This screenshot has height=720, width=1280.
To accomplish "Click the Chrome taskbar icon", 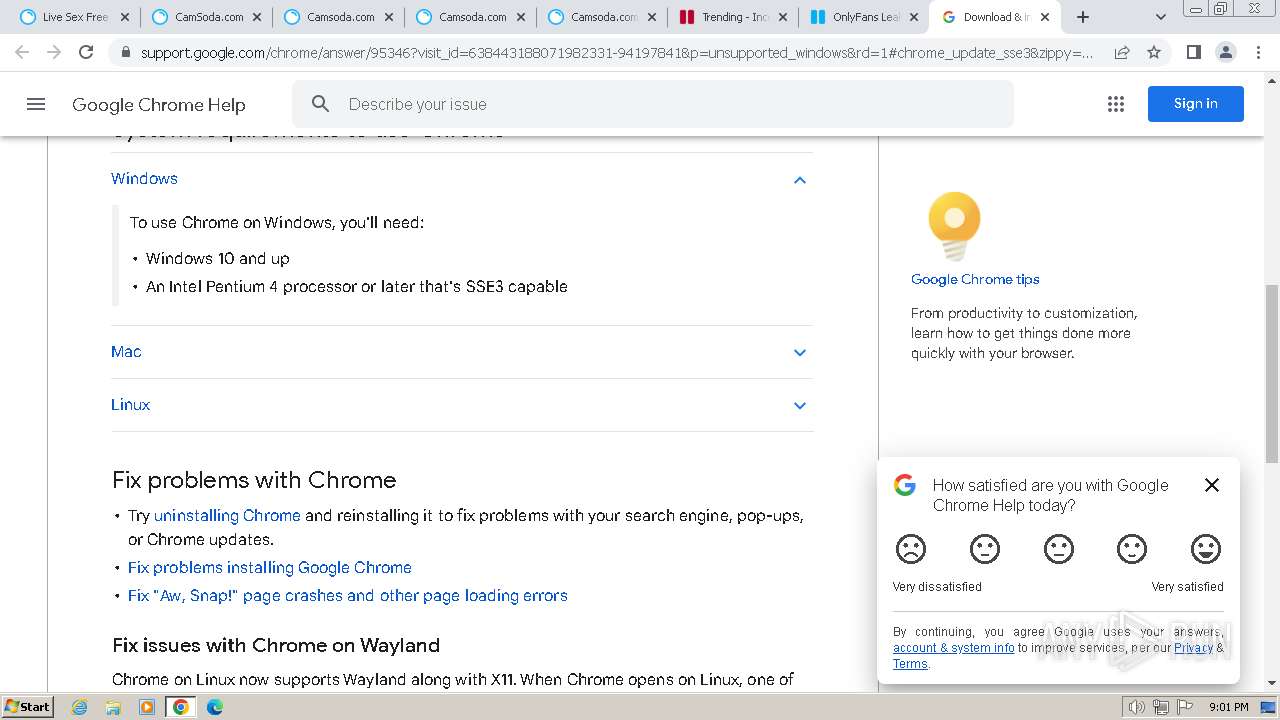I will pyautogui.click(x=181, y=707).
